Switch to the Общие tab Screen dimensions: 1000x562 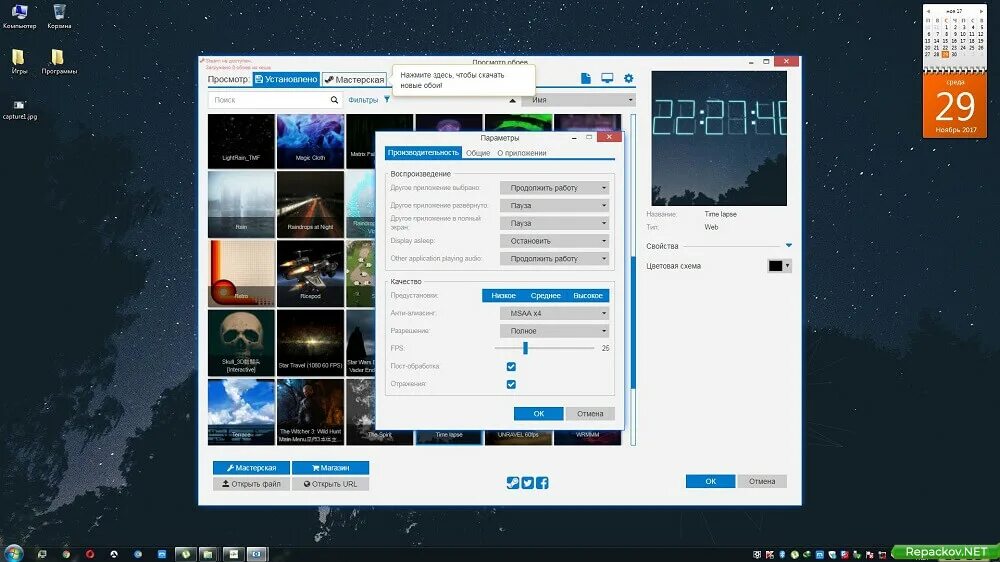tap(478, 153)
